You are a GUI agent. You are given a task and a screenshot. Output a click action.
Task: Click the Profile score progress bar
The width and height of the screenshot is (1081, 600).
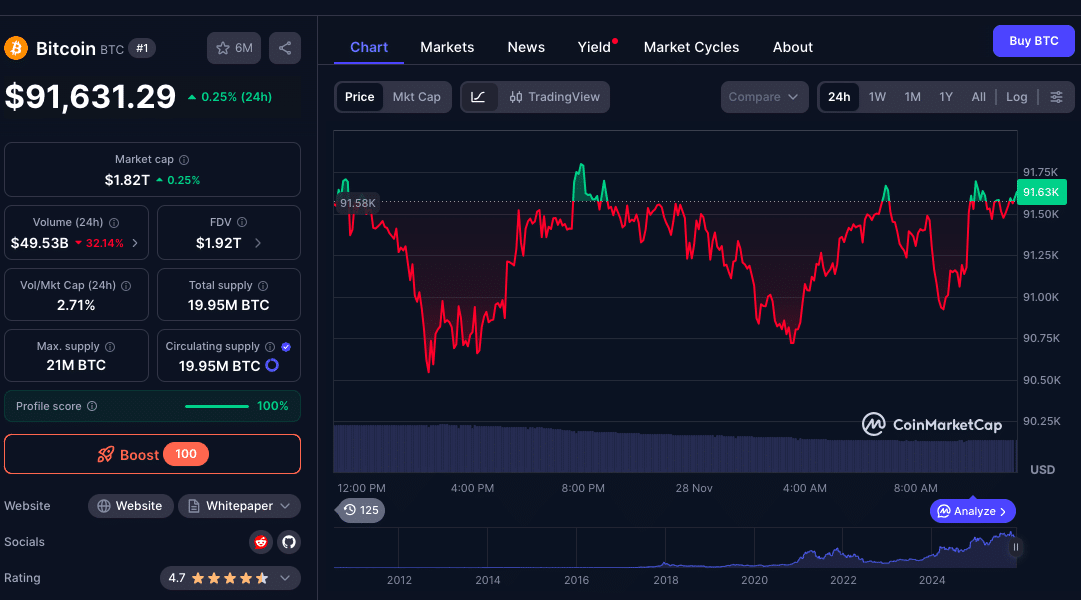coord(217,406)
